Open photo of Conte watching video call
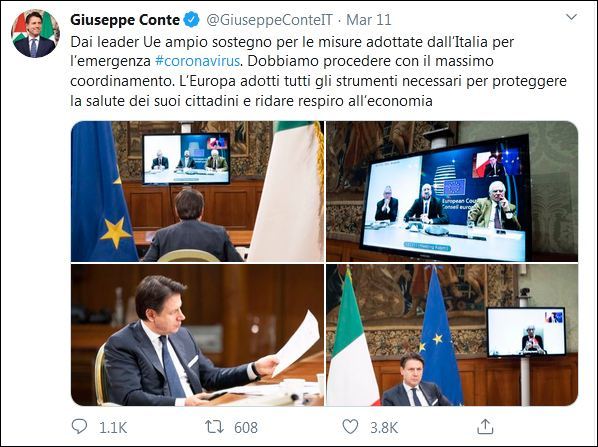This screenshot has width=598, height=447. coord(197,191)
